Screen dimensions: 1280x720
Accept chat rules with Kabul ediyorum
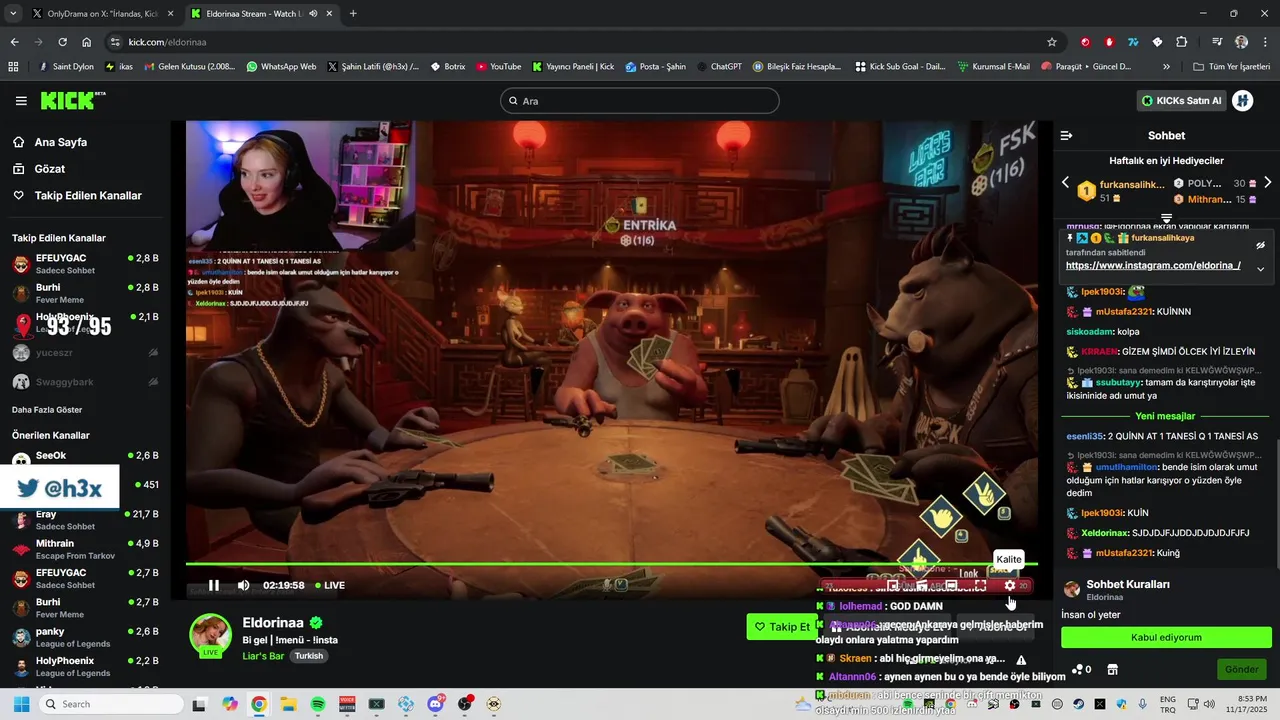point(1166,637)
